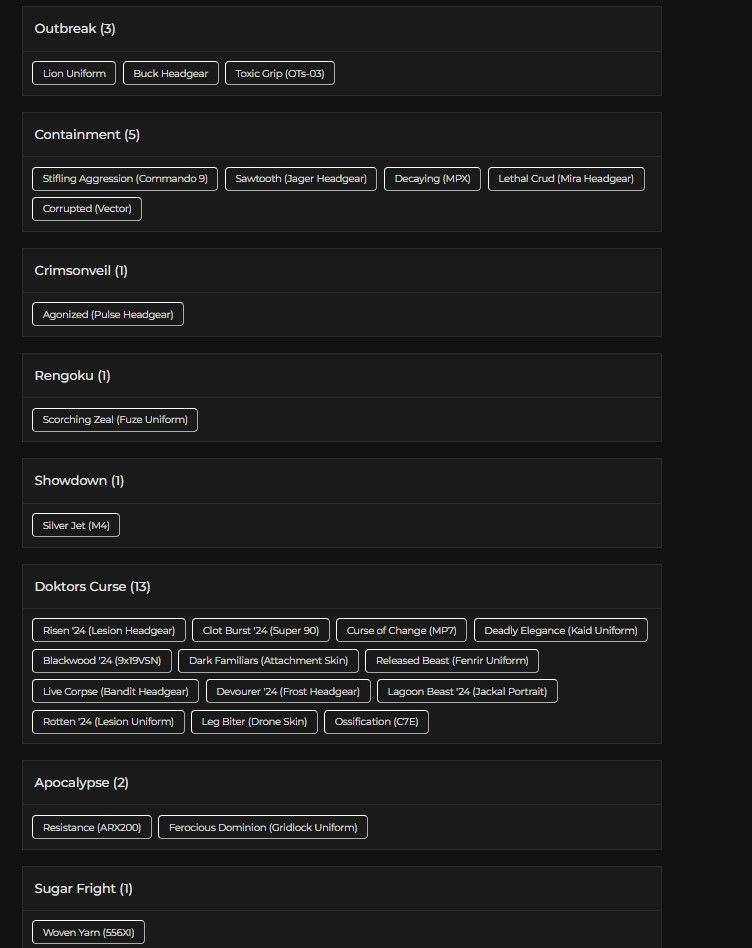Image resolution: width=752 pixels, height=948 pixels.
Task: Click Scorching Zeal (Fuze Uniform)
Action: tap(115, 420)
